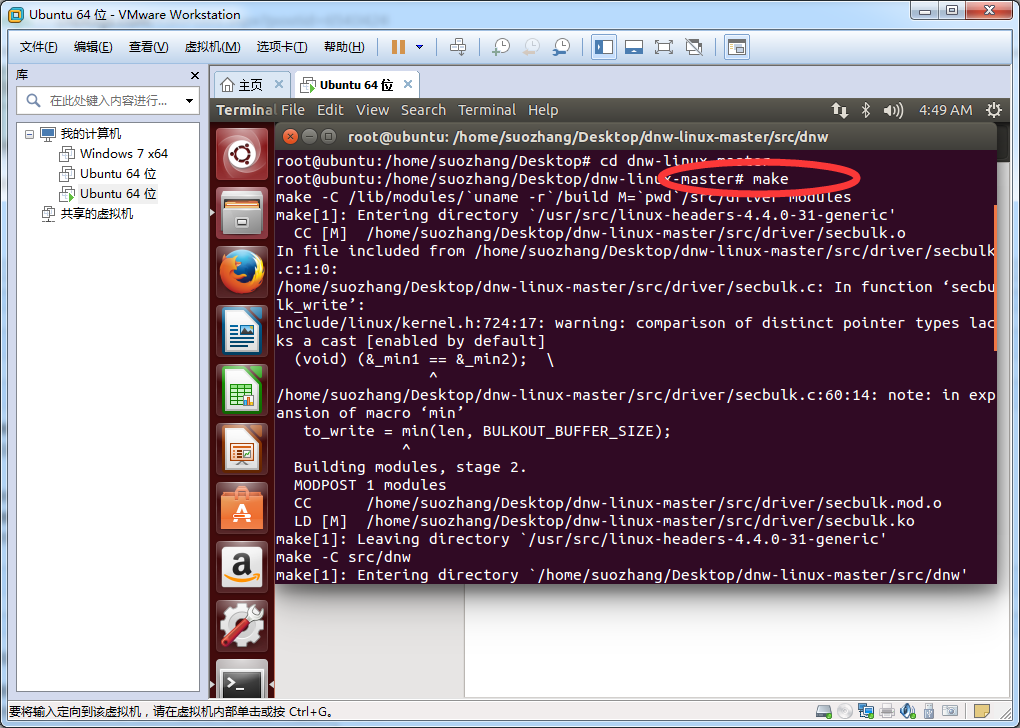Viewport: 1020px width, 728px height.
Task: Maximize the terminal window
Action: coord(329,137)
